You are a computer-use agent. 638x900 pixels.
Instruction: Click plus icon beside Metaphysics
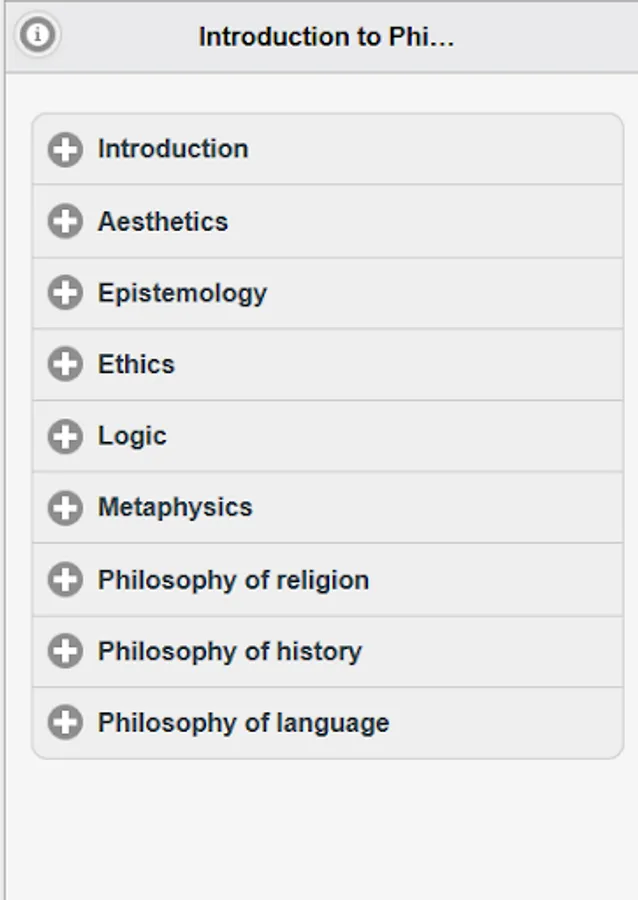click(x=65, y=508)
